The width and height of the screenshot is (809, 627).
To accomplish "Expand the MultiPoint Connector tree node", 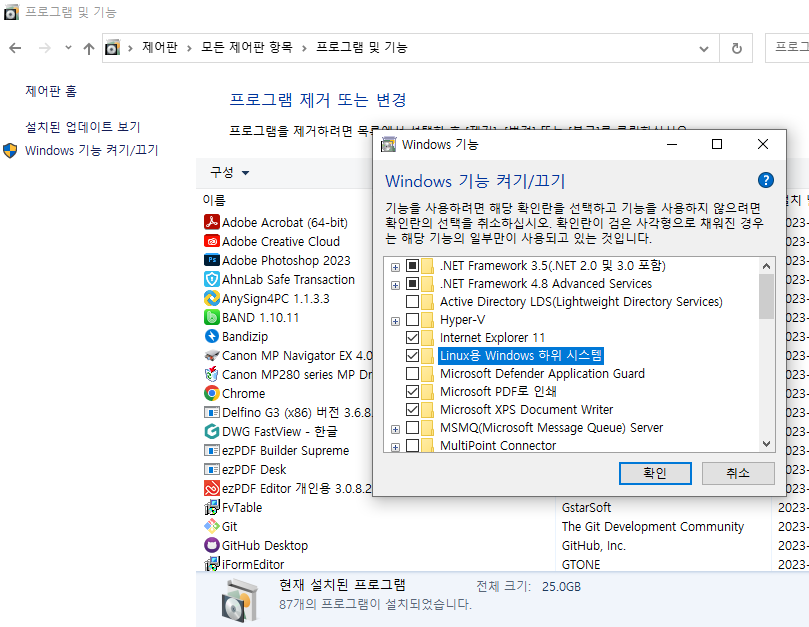I will point(395,447).
